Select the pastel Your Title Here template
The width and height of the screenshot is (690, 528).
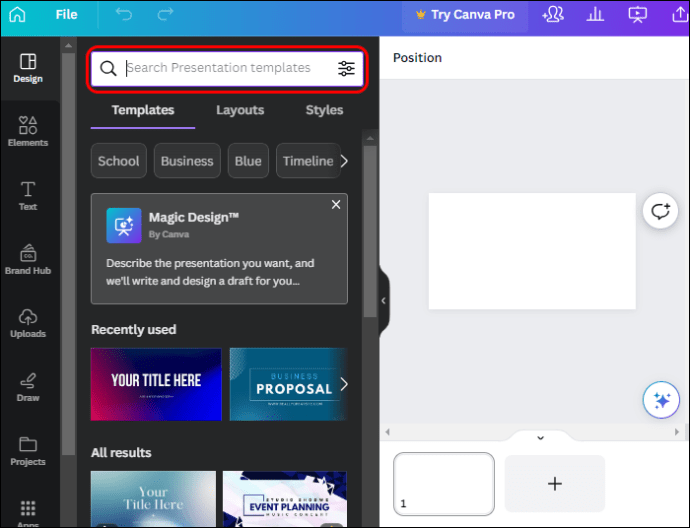[x=153, y=499]
